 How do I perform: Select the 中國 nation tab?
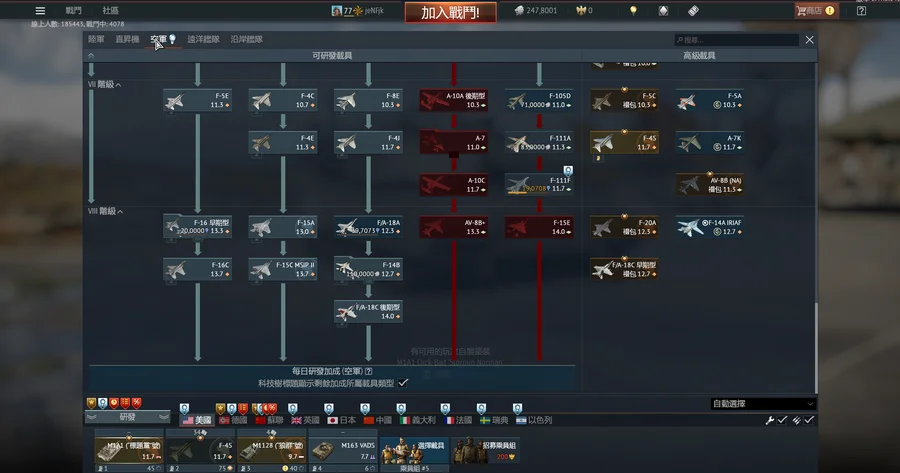pos(377,420)
